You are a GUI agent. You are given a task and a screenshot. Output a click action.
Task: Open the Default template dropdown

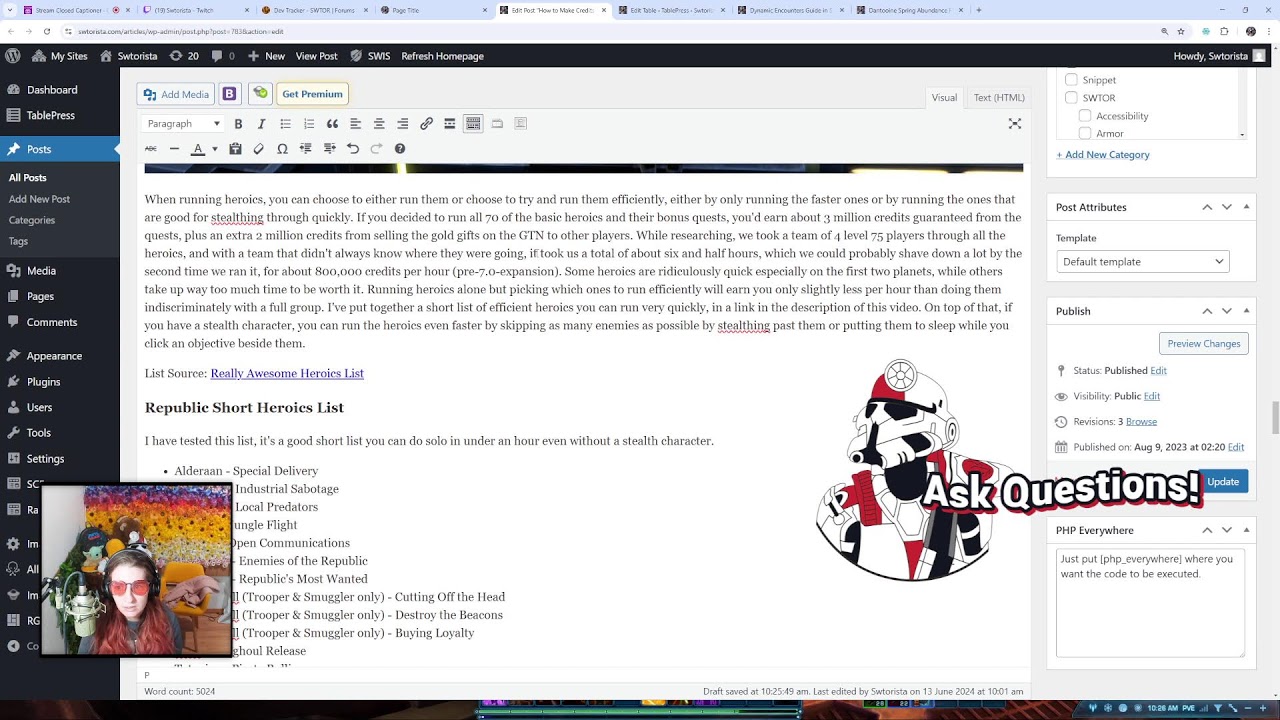coord(1142,262)
